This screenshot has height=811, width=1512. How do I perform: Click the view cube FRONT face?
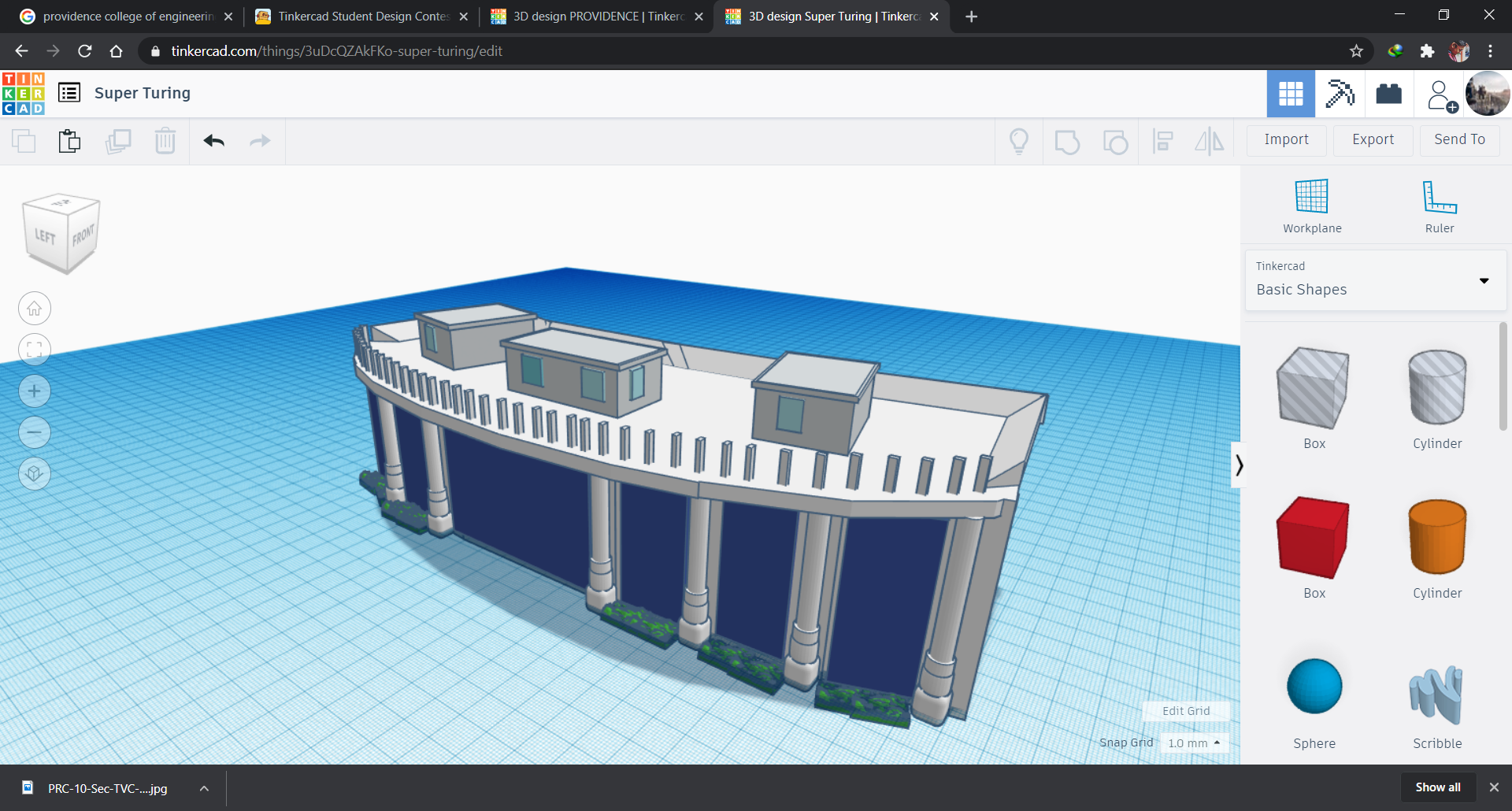(x=84, y=235)
